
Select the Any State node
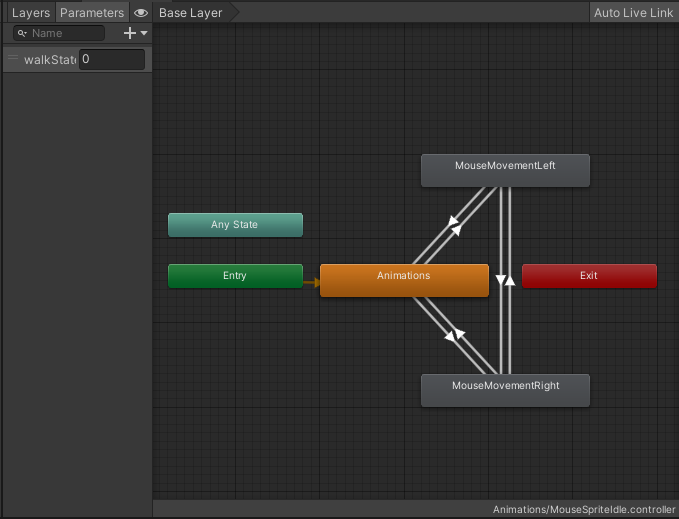pos(235,225)
